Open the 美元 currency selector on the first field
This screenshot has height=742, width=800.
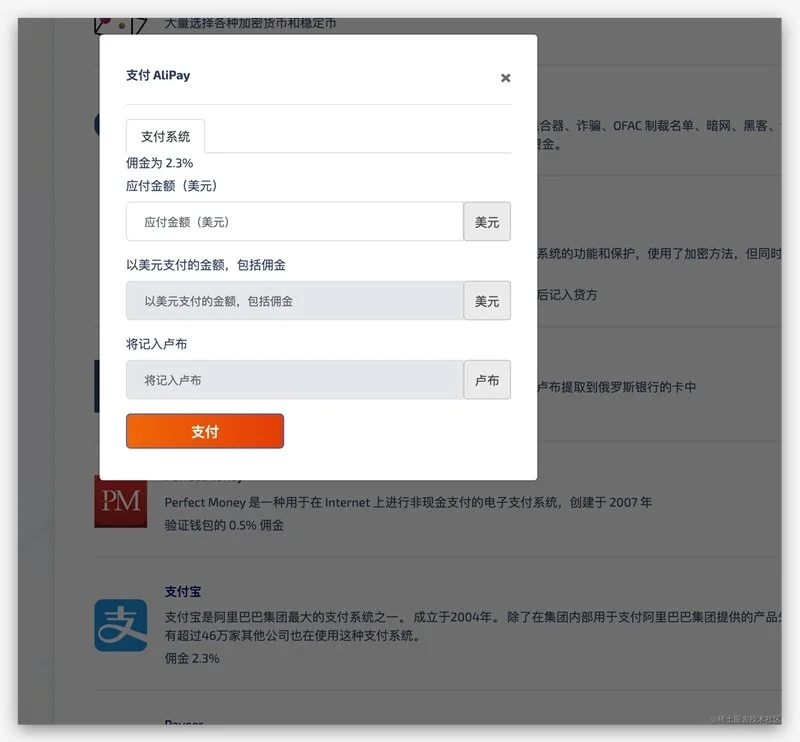pos(487,221)
